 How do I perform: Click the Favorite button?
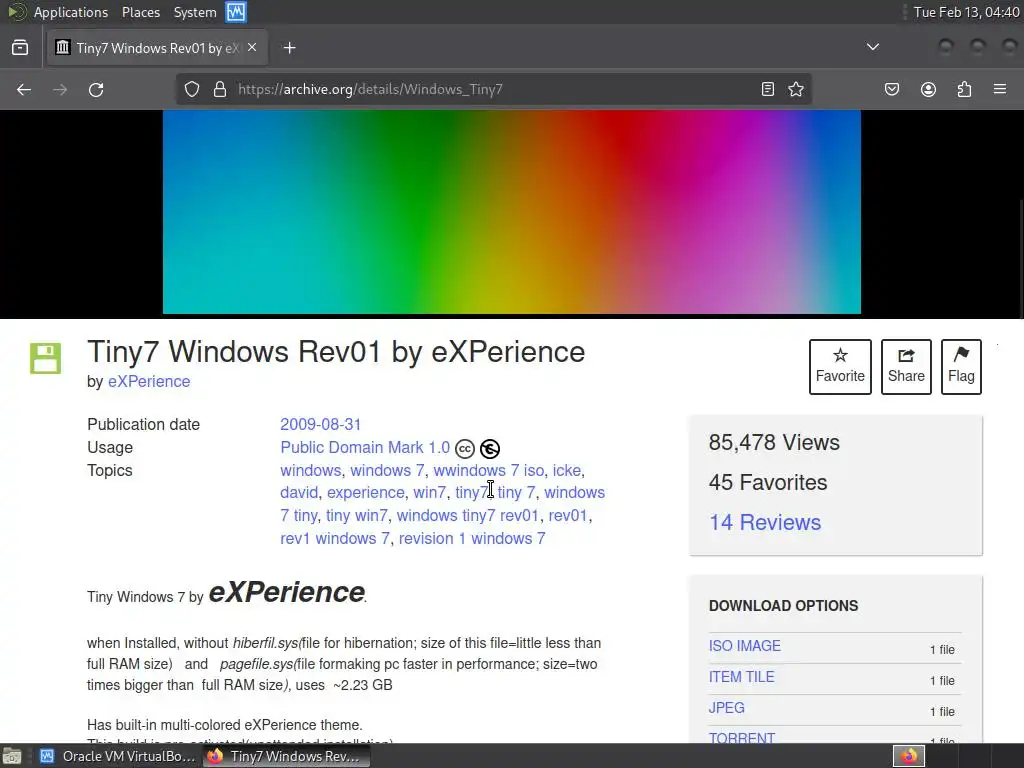click(840, 367)
